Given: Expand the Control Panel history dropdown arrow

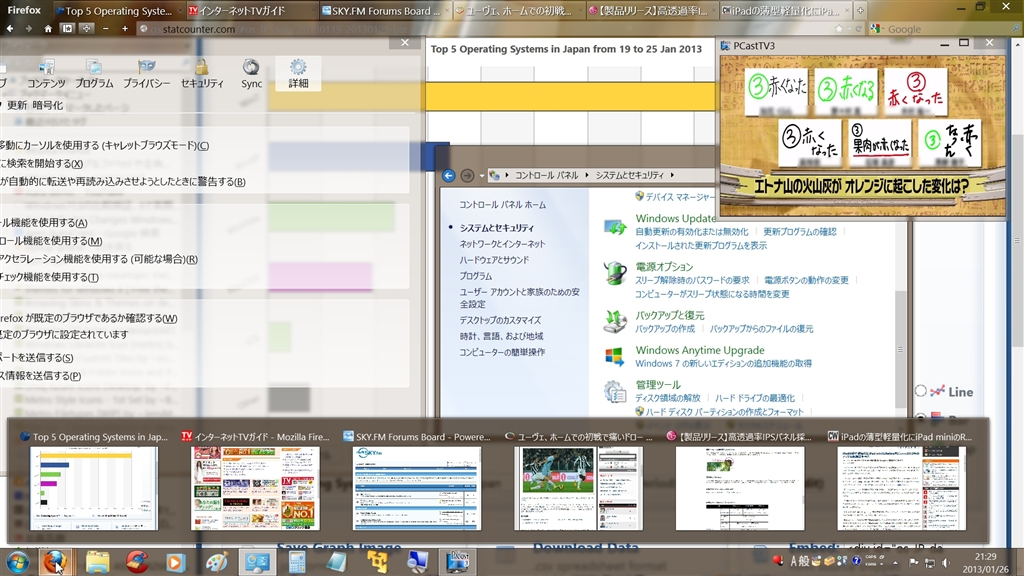Looking at the screenshot, I should (482, 176).
